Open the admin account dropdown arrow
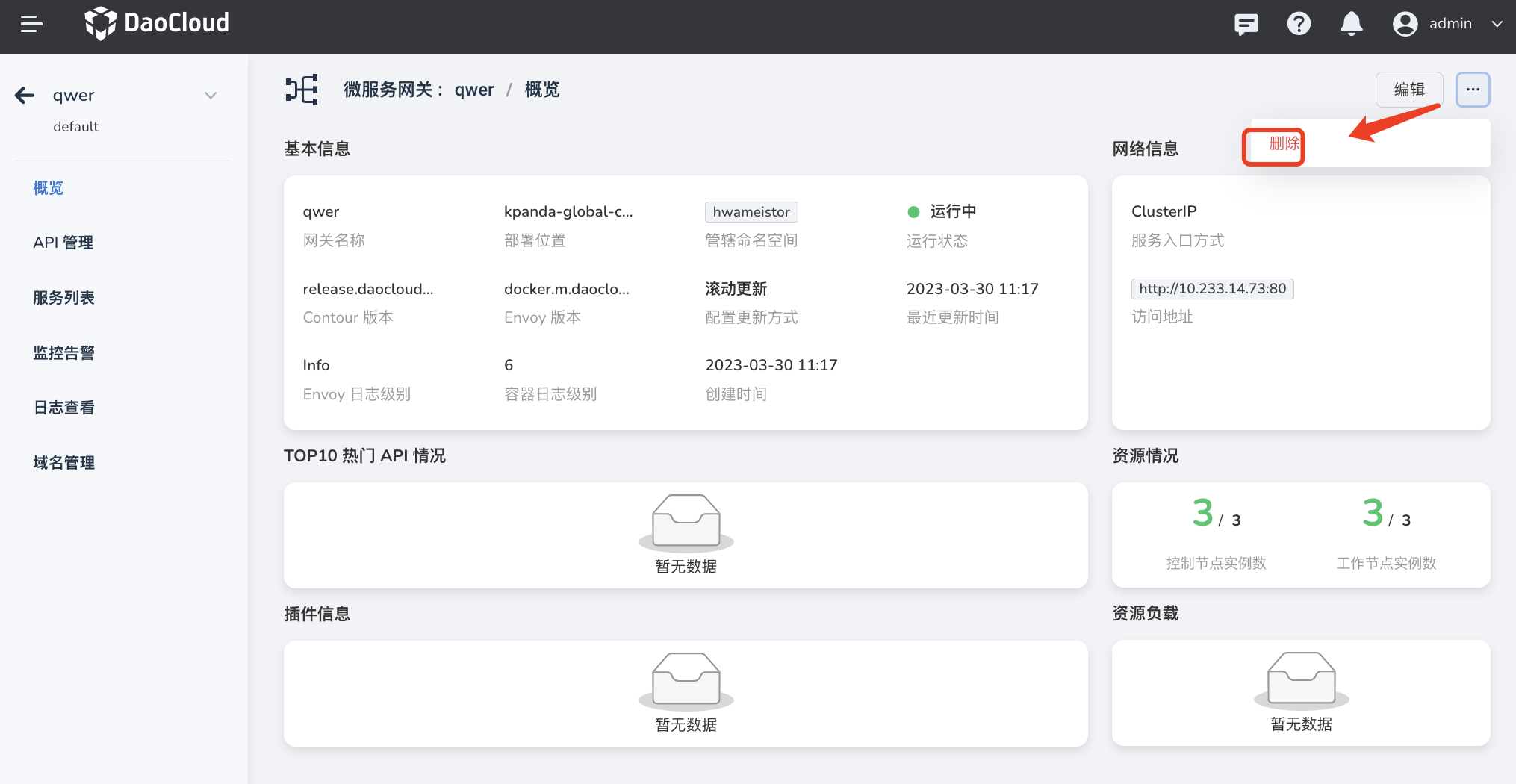This screenshot has height=784, width=1516. click(1497, 24)
